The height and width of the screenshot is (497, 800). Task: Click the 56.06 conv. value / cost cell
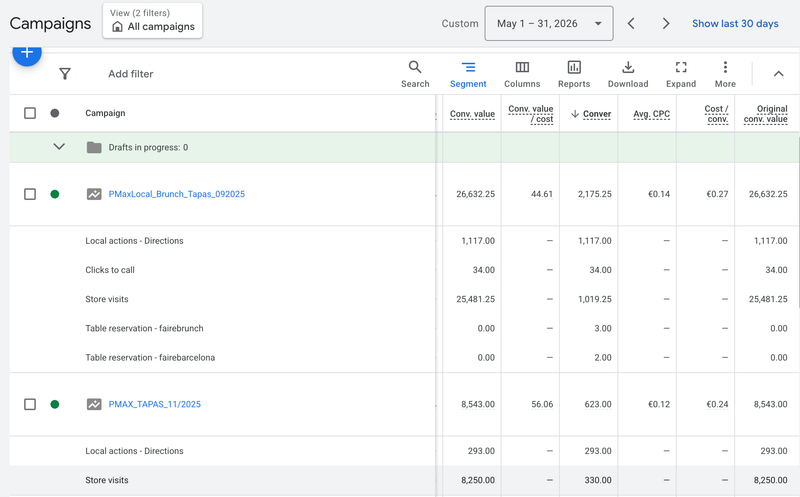click(x=542, y=404)
